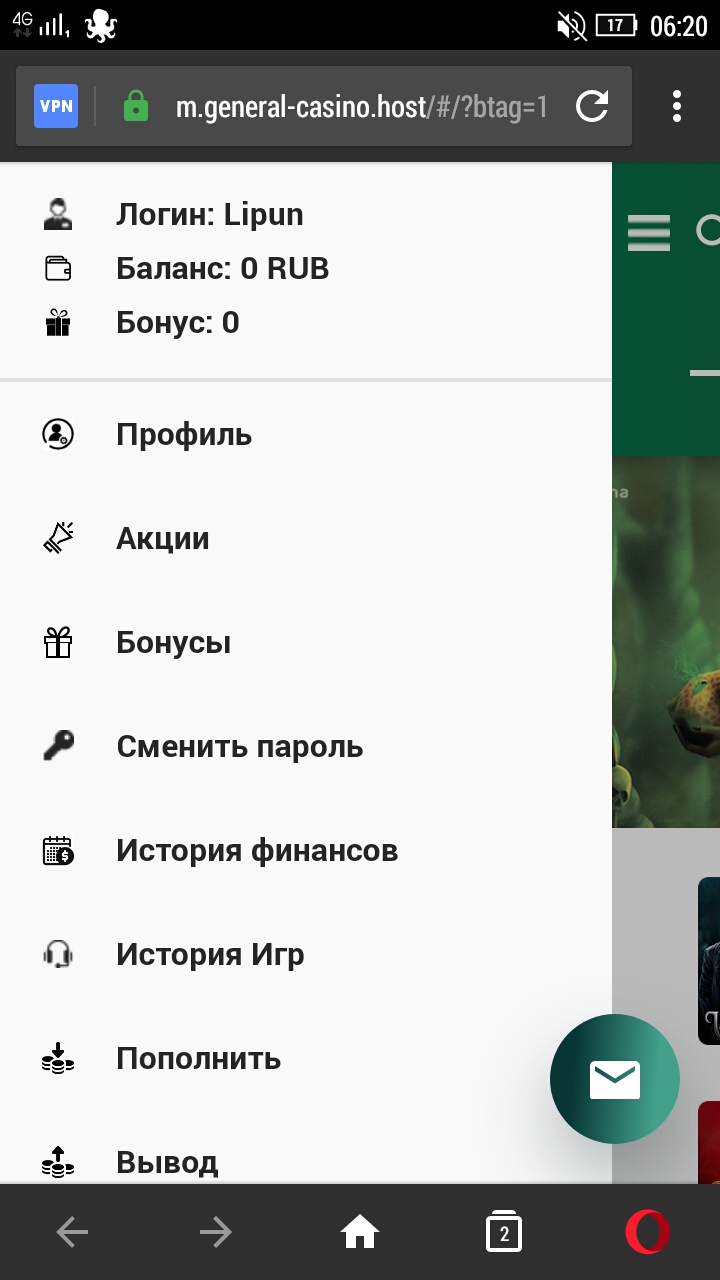Tap the 06:20 clock in status bar
The width and height of the screenshot is (720, 1280).
coord(678,26)
